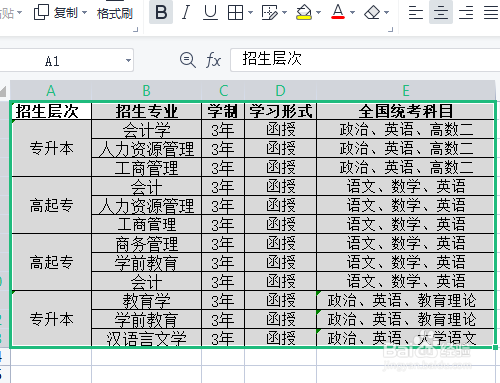Select 学制 cell in 商务管理 row
The width and height of the screenshot is (500, 383).
(223, 243)
